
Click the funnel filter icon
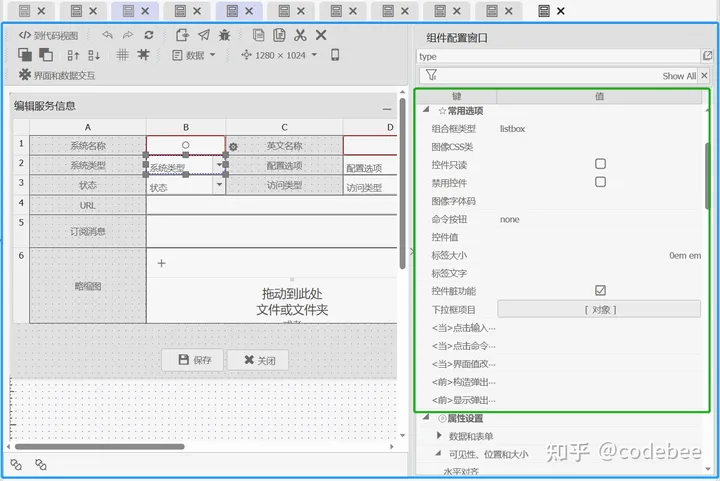(431, 75)
